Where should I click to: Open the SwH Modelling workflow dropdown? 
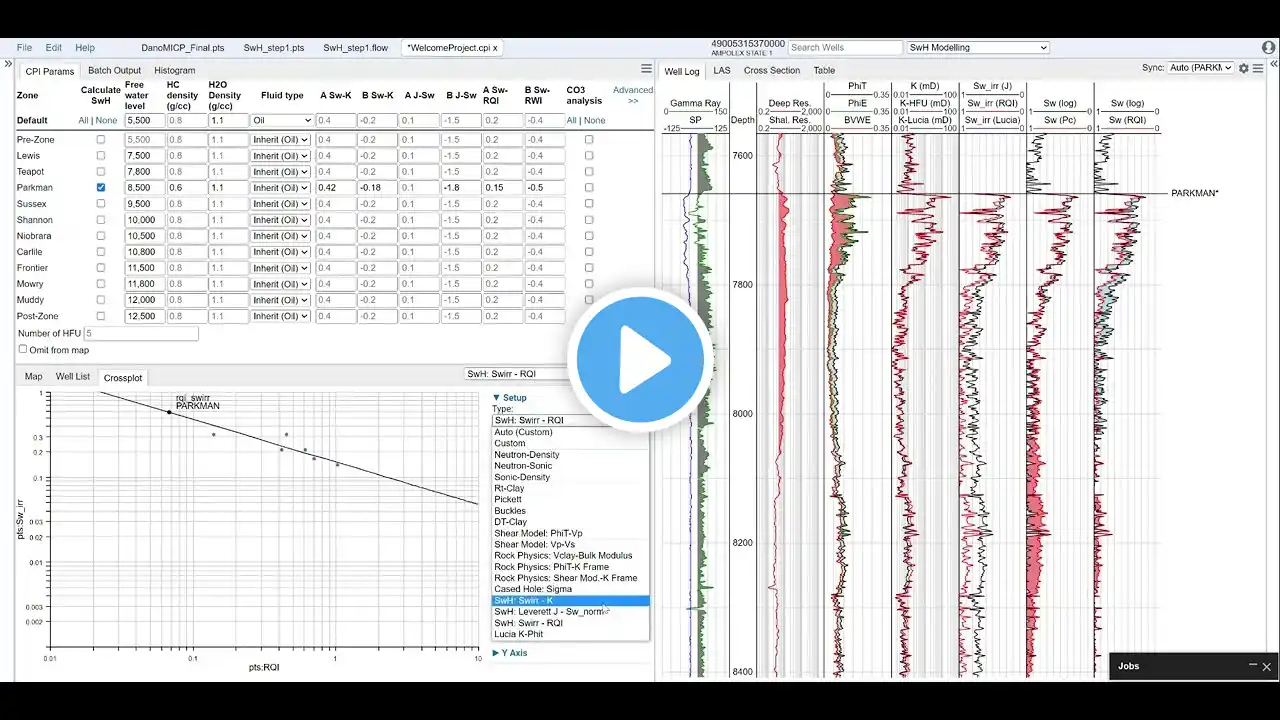pyautogui.click(x=978, y=47)
